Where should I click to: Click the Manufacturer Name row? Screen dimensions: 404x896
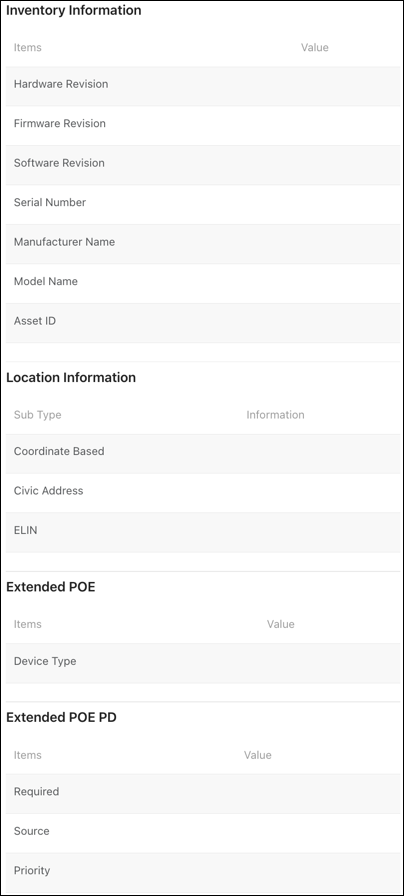coord(202,244)
